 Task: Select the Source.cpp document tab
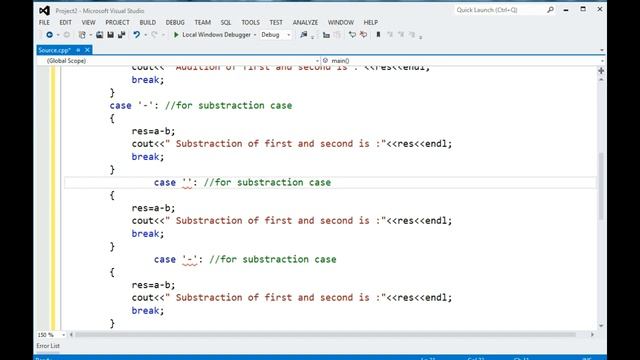click(x=55, y=50)
